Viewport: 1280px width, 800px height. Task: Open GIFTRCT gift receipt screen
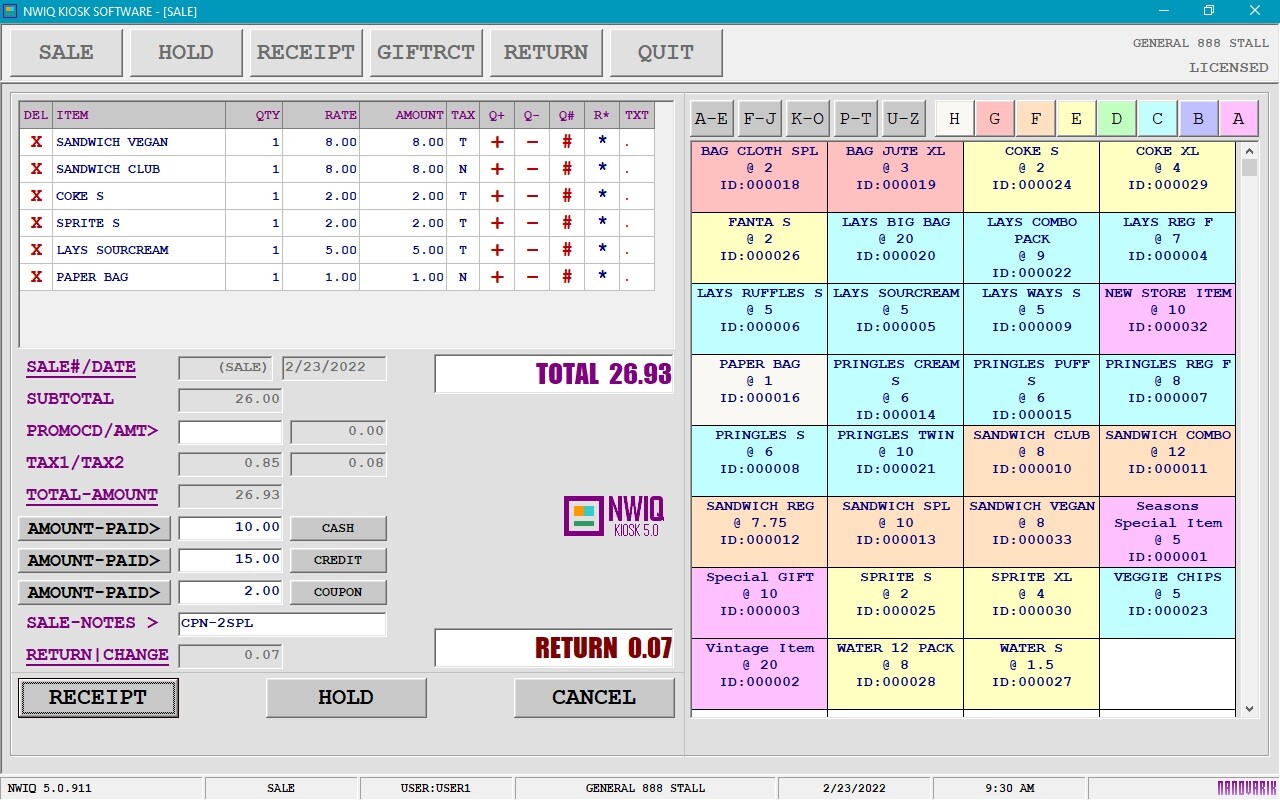(x=426, y=53)
